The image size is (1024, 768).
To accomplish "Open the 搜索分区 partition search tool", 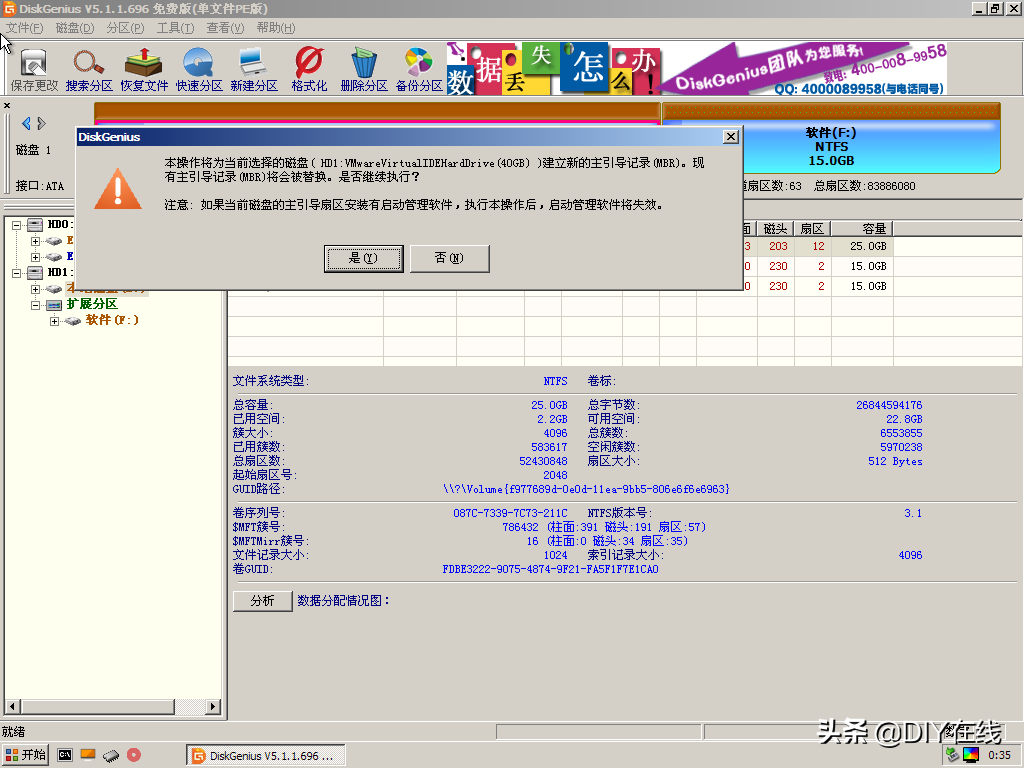I will 88,67.
